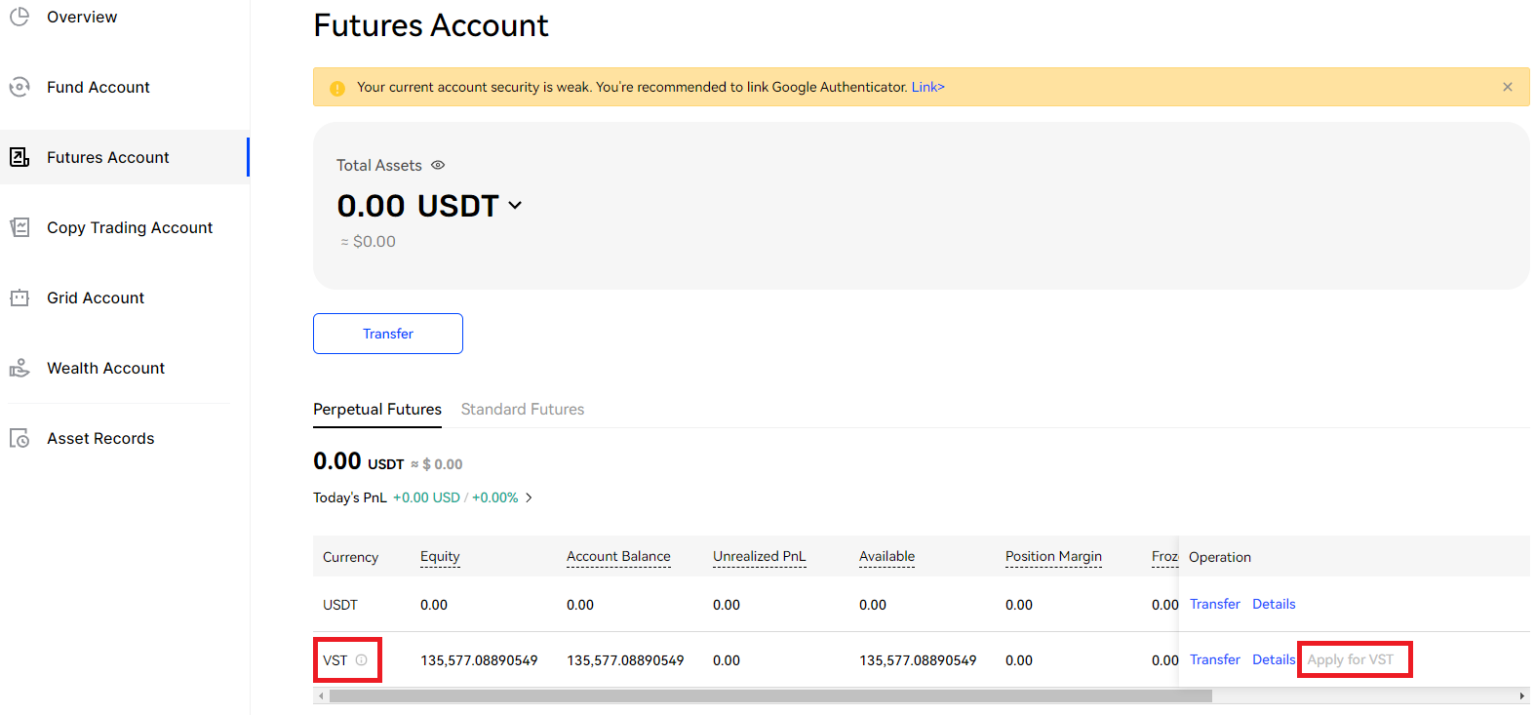This screenshot has height=715, width=1536.
Task: Open the USDT currency dropdown
Action: click(515, 205)
